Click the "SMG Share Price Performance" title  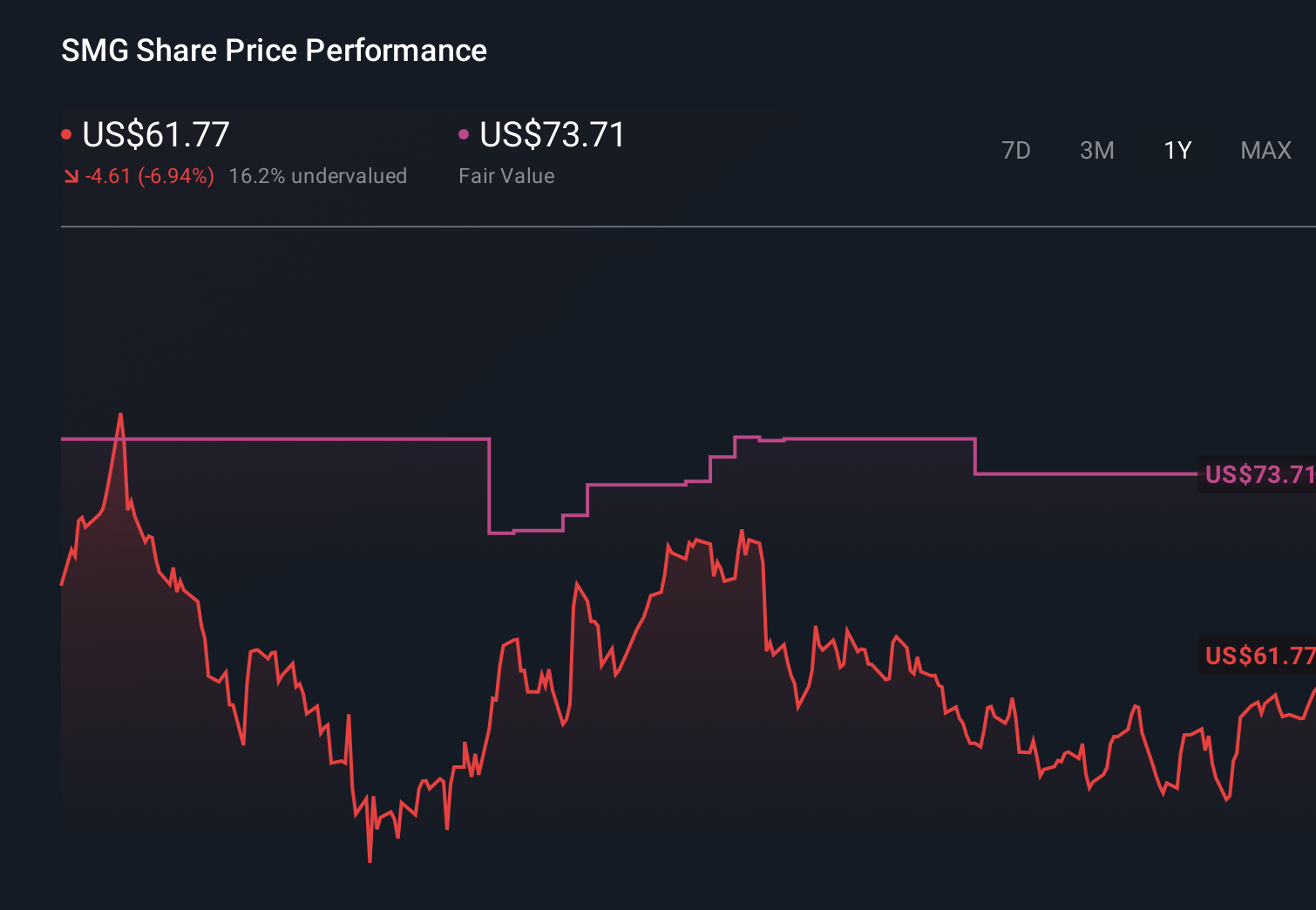274,51
